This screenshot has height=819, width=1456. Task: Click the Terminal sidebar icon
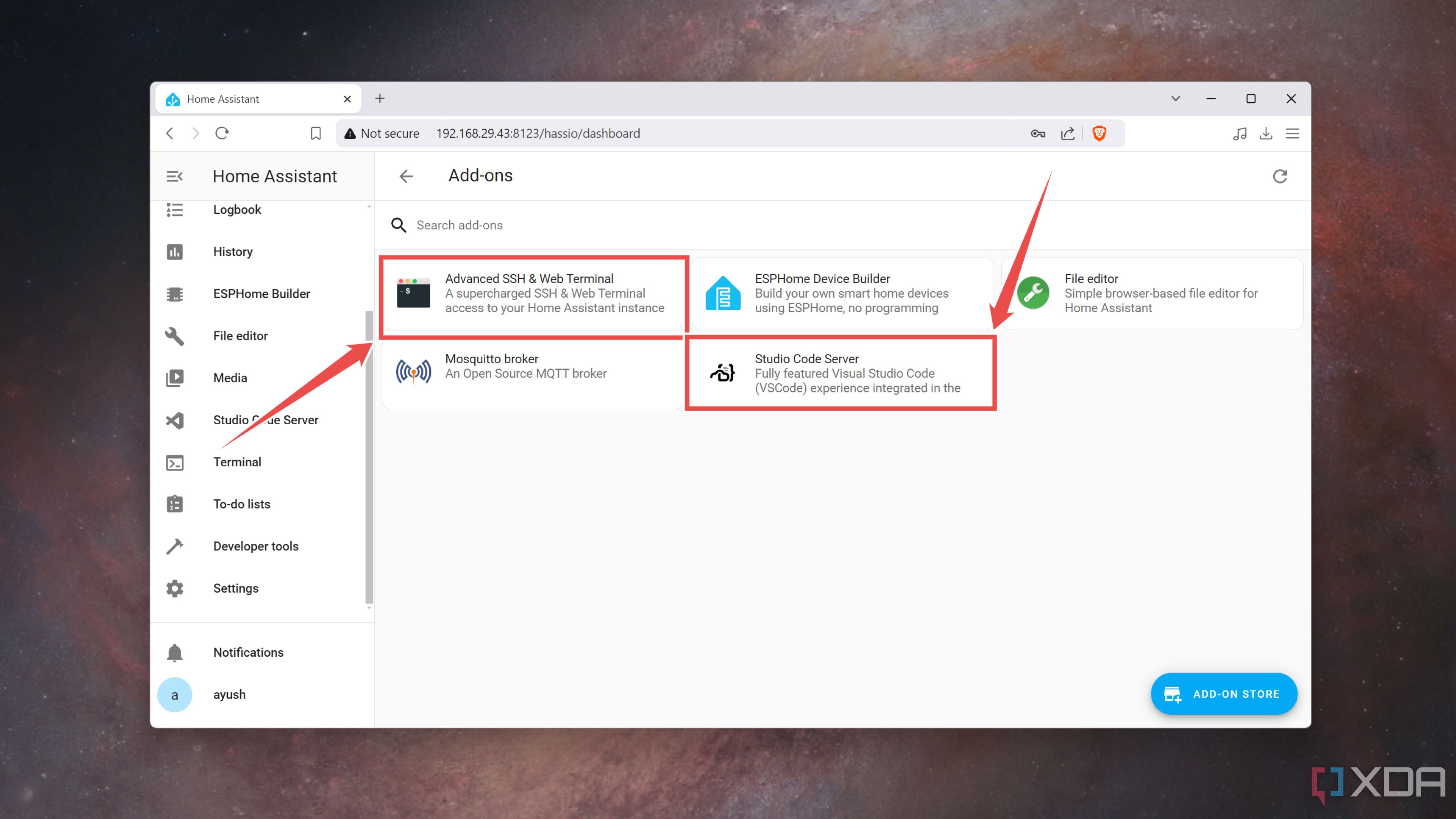tap(175, 461)
